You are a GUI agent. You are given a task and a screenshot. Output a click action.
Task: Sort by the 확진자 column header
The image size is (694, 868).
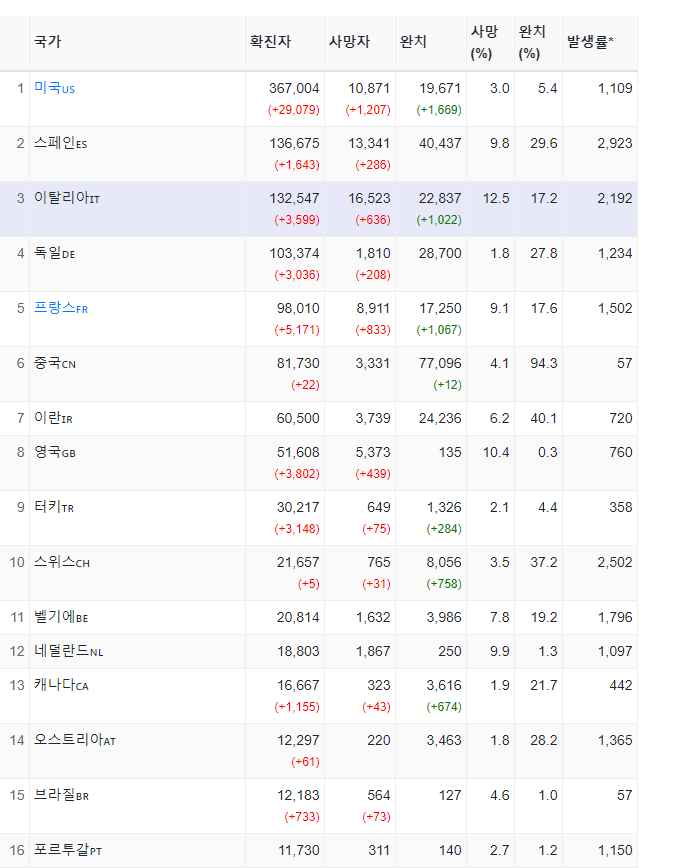click(x=270, y=42)
